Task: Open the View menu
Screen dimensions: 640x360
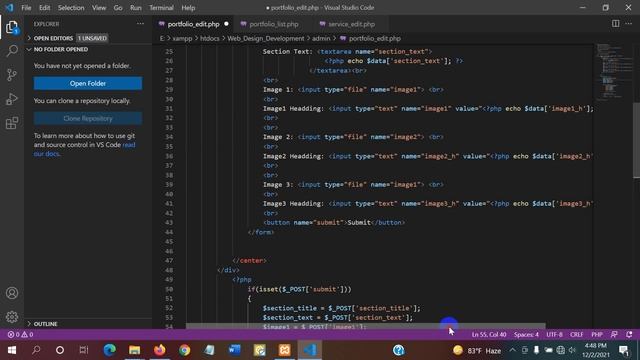Action: pos(99,7)
